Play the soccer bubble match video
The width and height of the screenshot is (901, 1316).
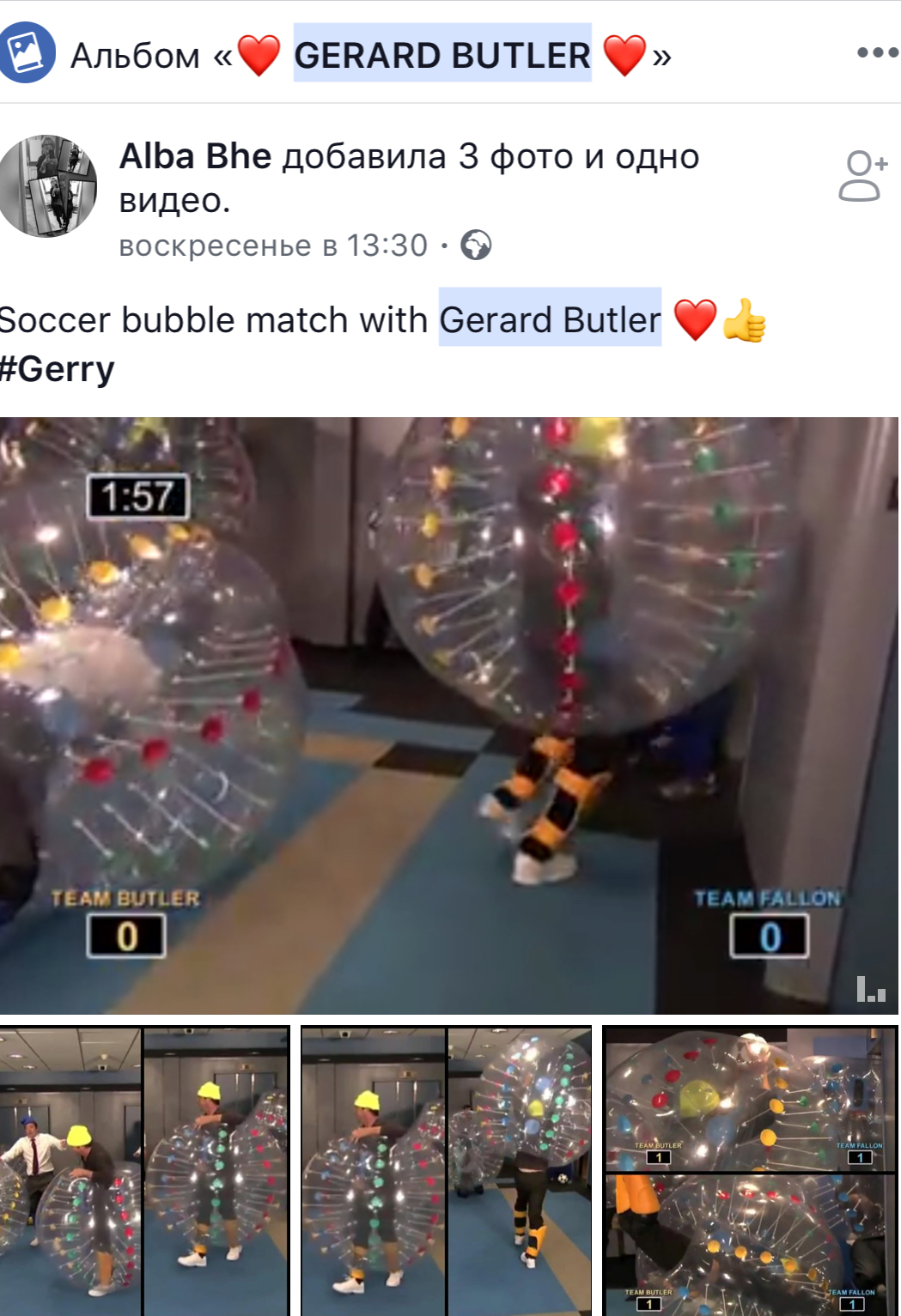pos(450,716)
